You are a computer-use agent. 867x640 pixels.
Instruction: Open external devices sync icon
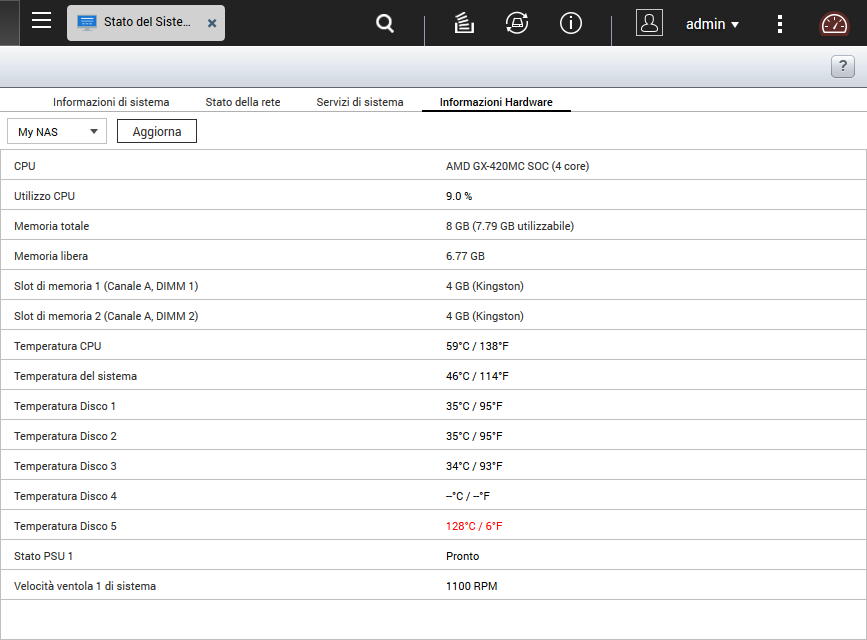point(517,24)
